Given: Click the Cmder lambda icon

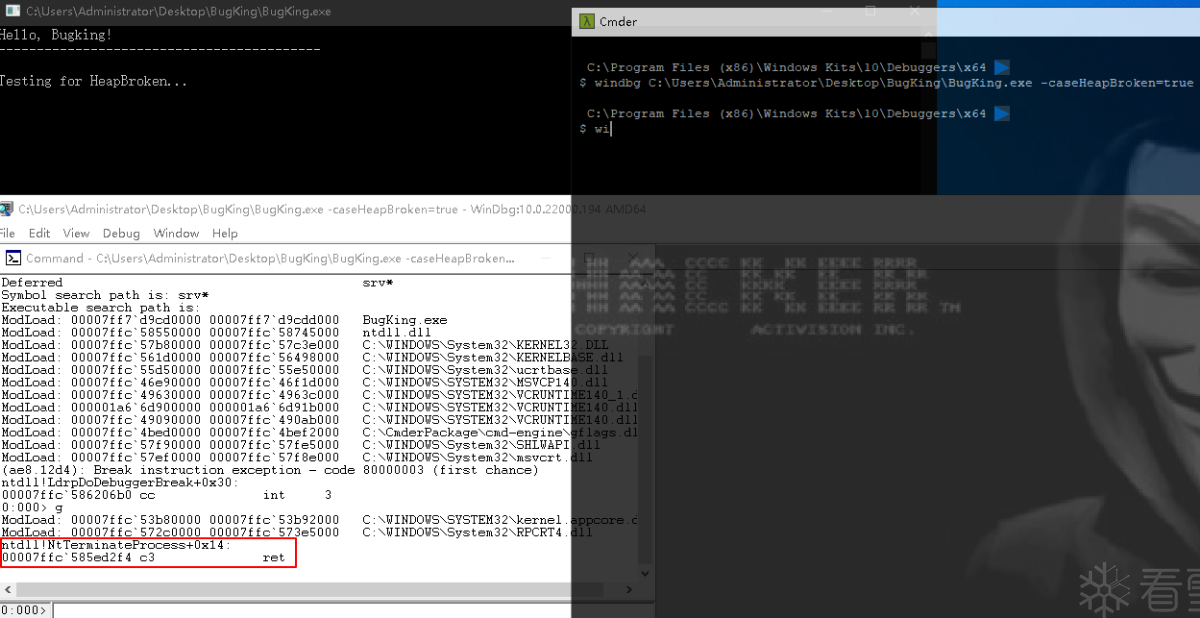Looking at the screenshot, I should coord(587,21).
